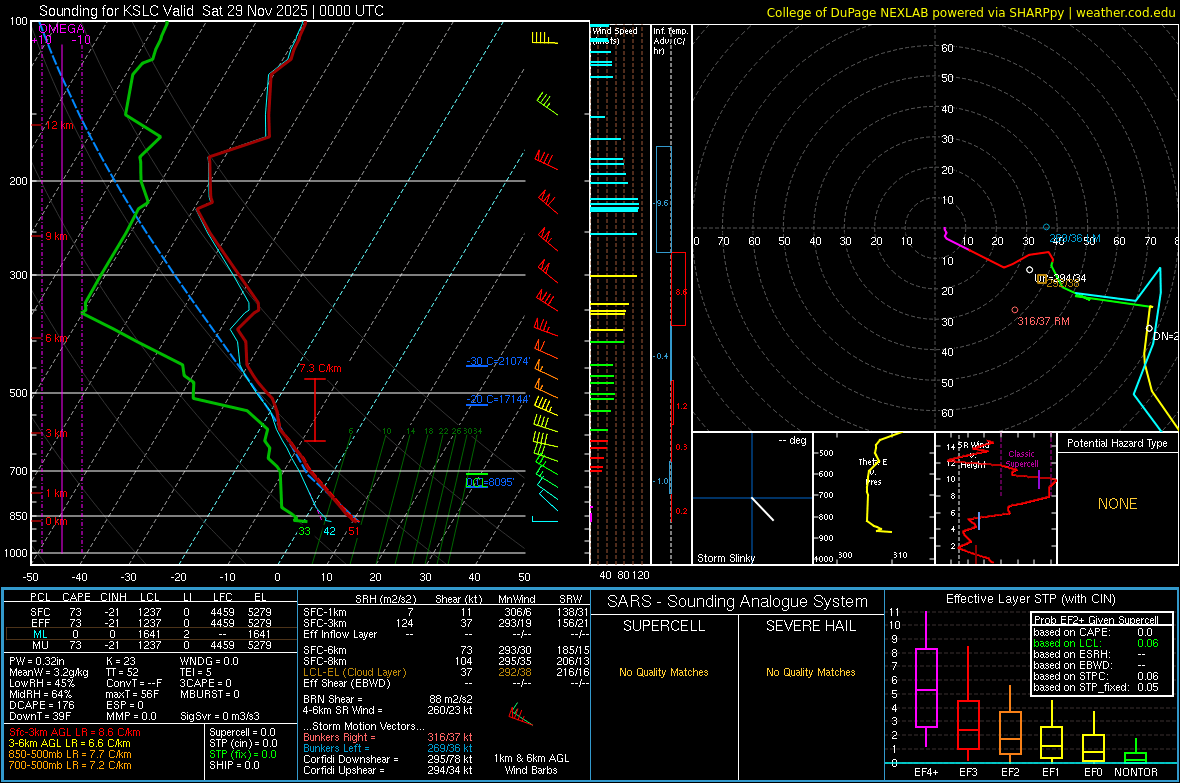1180x783 pixels.
Task: Click the 6 km height marker
Action: point(56,338)
